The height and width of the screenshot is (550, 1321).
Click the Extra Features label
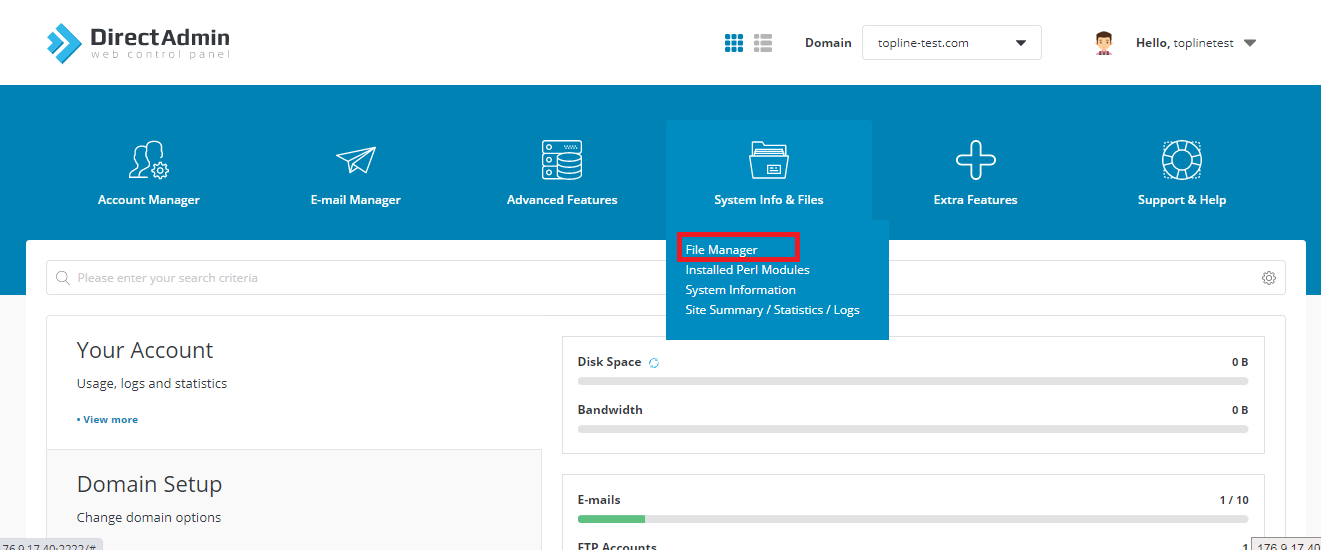(976, 200)
